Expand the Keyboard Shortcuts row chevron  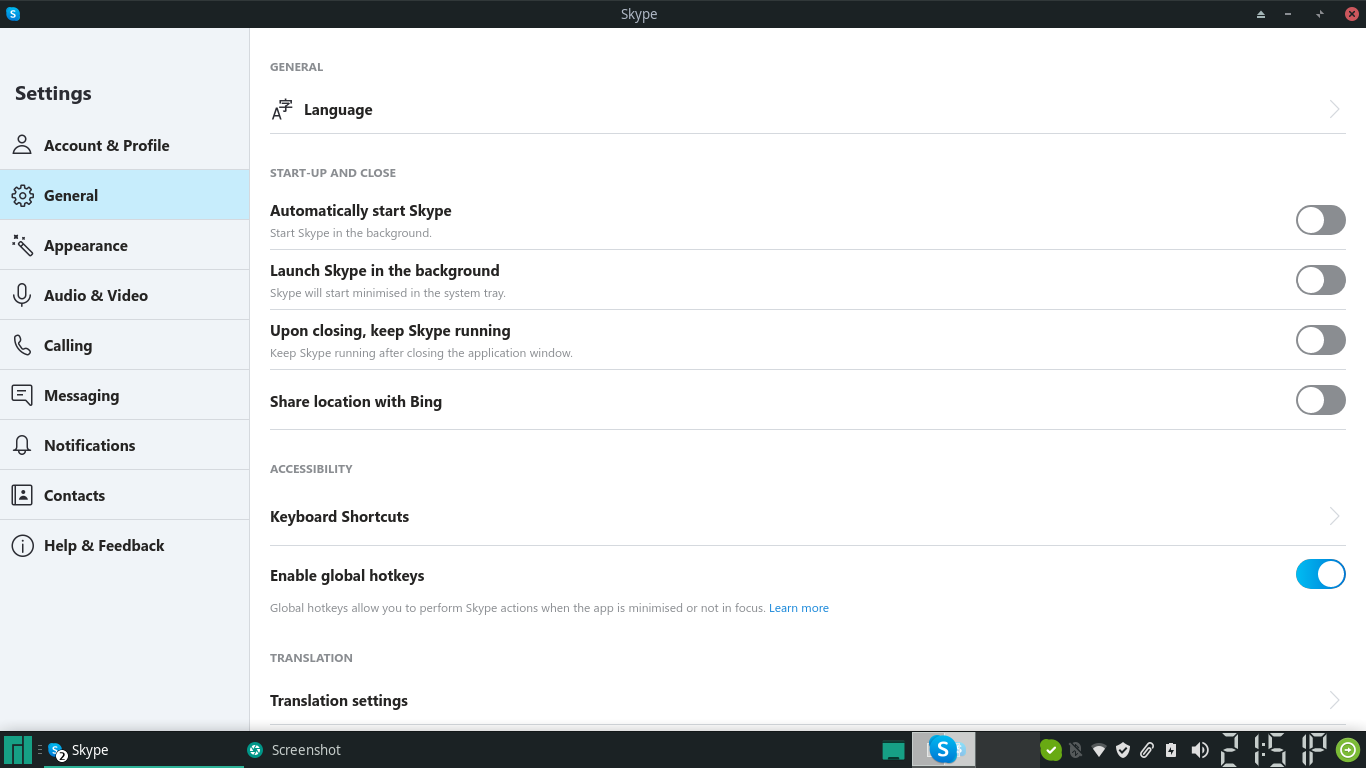(x=1335, y=516)
